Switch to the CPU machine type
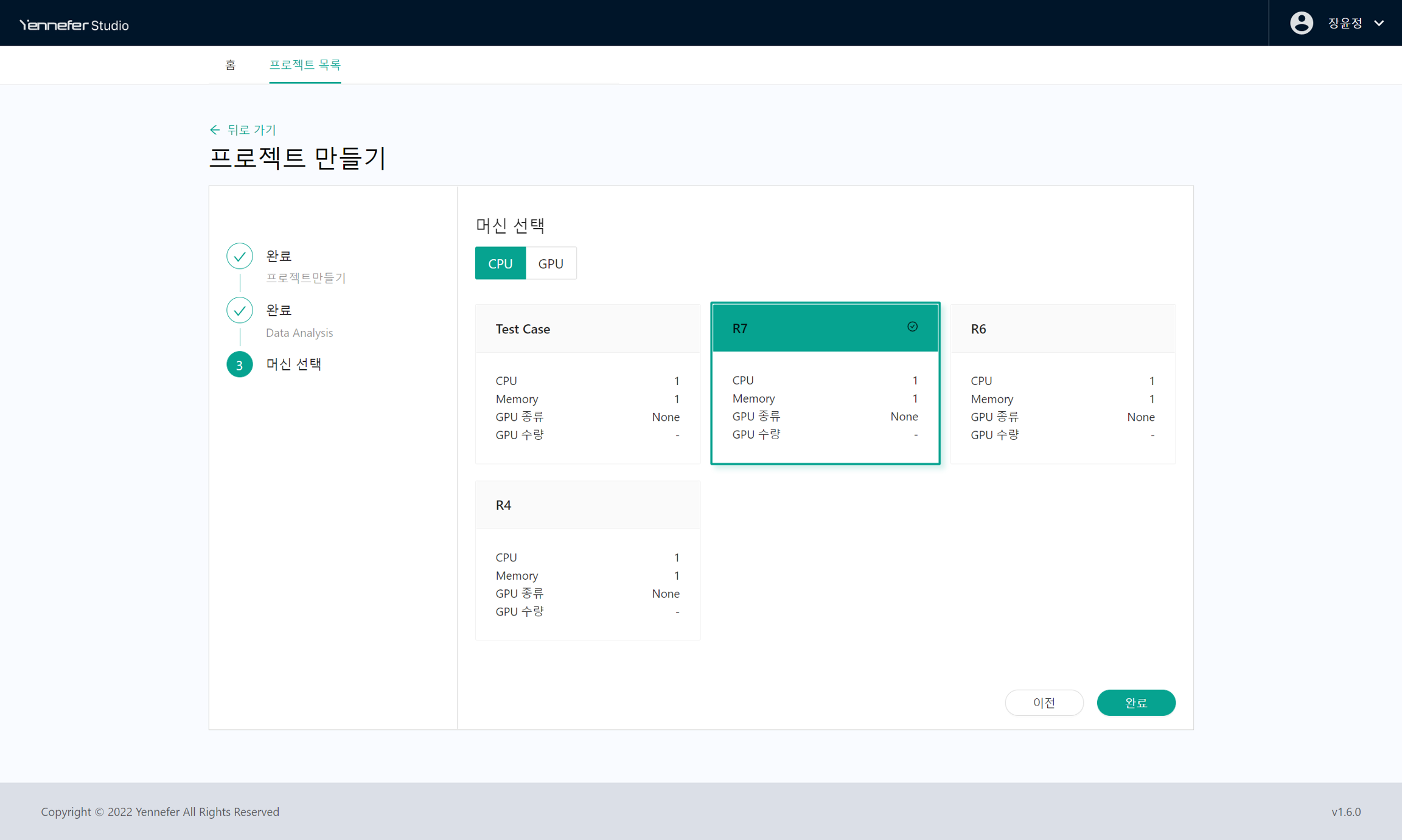The image size is (1402, 840). [500, 263]
